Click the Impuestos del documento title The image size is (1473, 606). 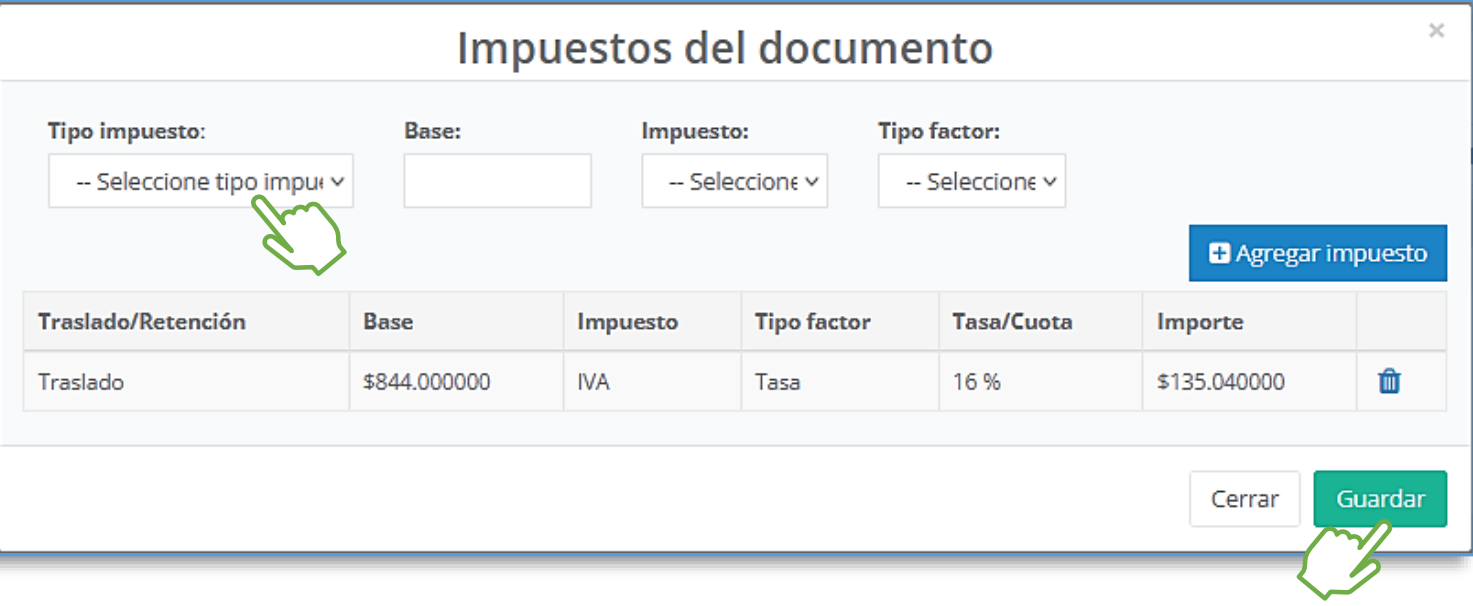[724, 48]
